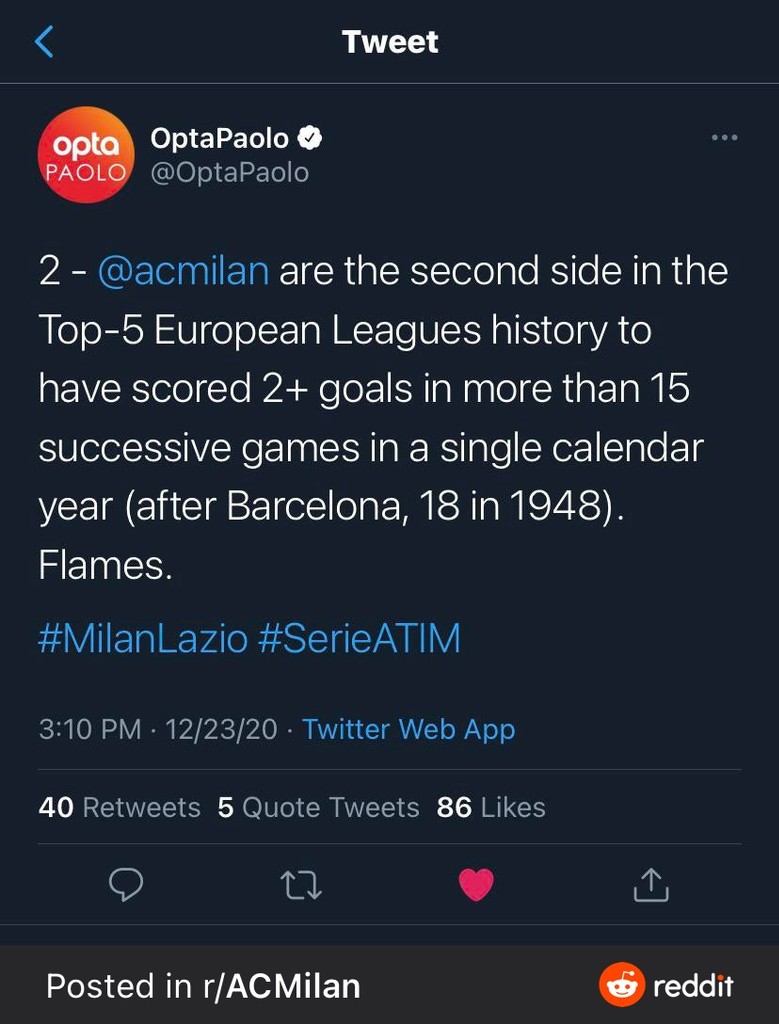This screenshot has height=1024, width=779.
Task: Open the #MilanLazio hashtag
Action: (x=143, y=639)
